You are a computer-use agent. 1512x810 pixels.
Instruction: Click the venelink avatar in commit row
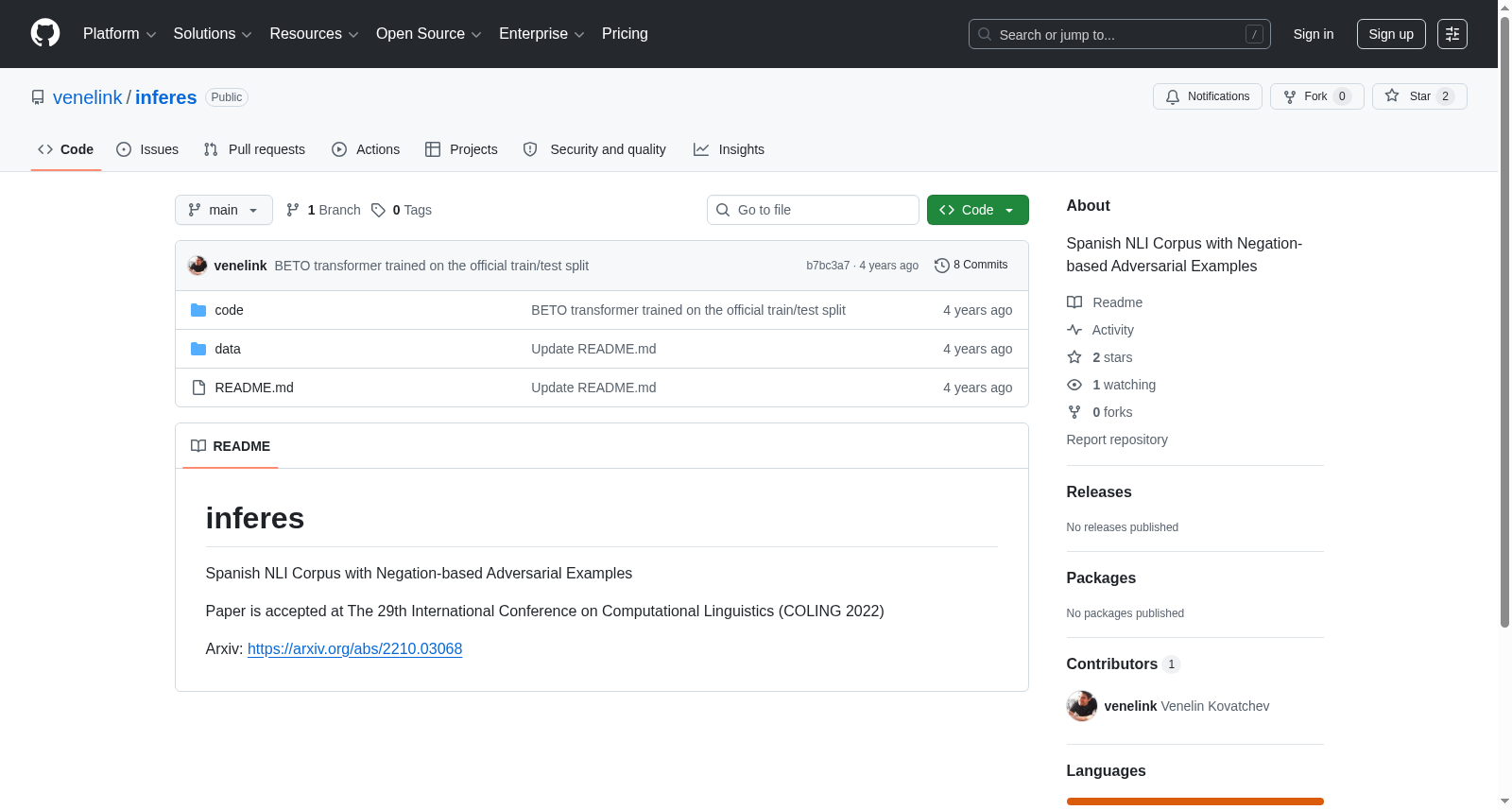198,266
